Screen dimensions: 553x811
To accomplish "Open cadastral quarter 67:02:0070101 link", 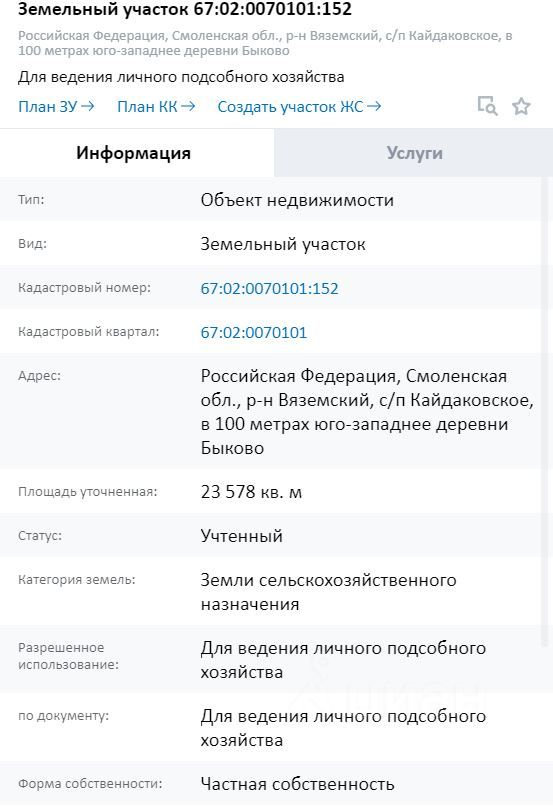I will click(253, 332).
